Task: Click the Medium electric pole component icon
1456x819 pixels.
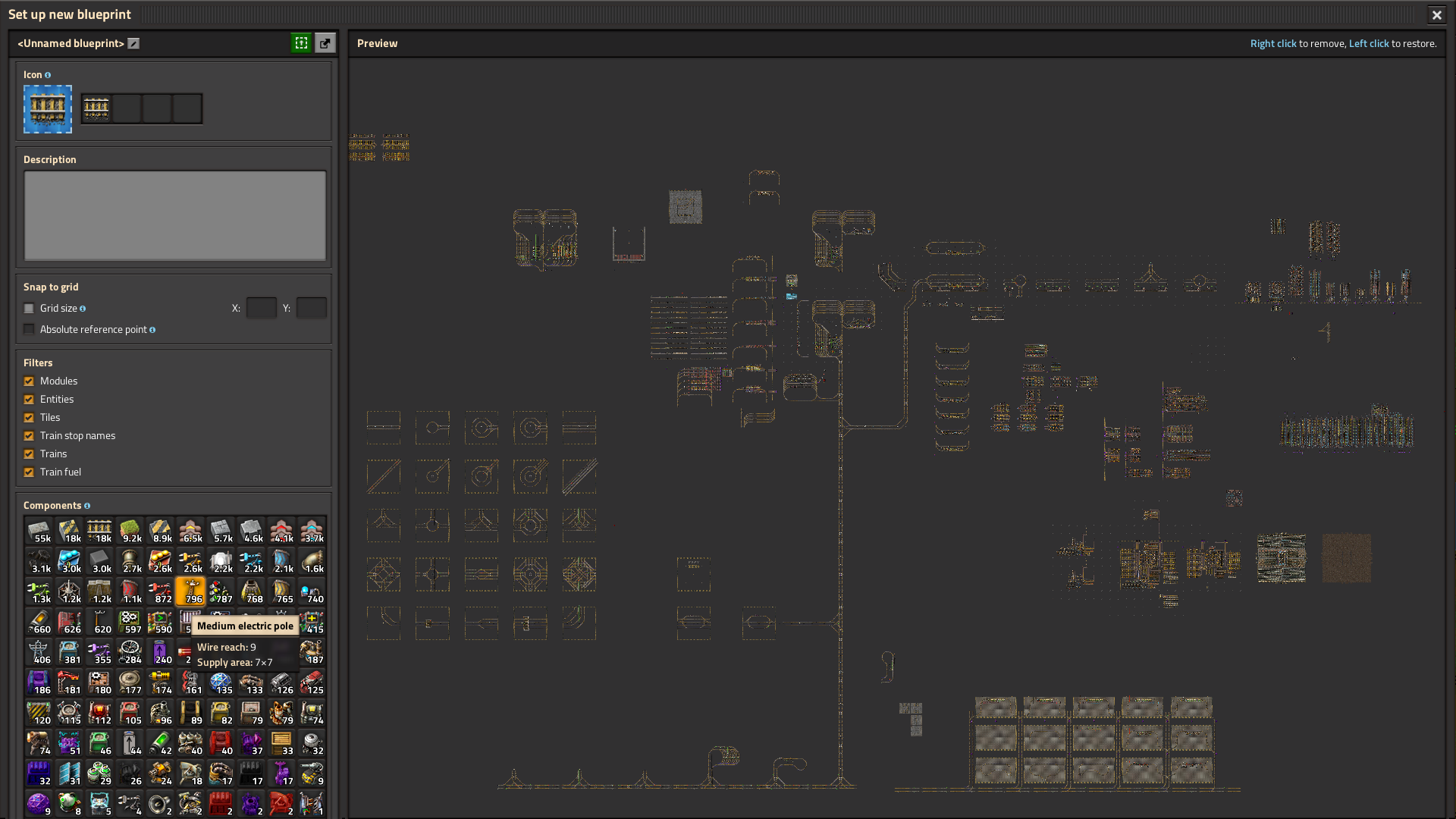Action: click(x=191, y=591)
